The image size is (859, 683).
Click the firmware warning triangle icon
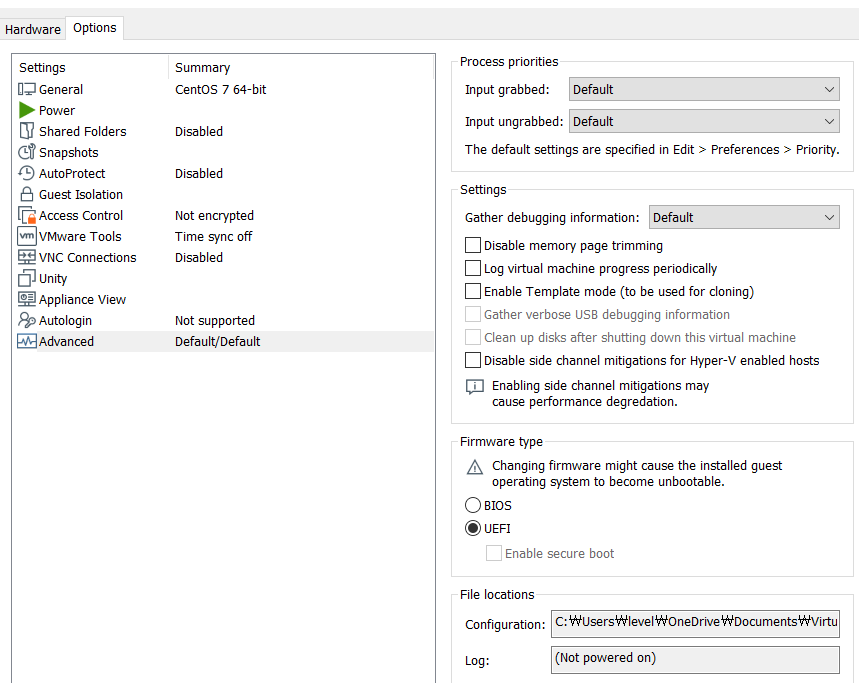pos(474,467)
